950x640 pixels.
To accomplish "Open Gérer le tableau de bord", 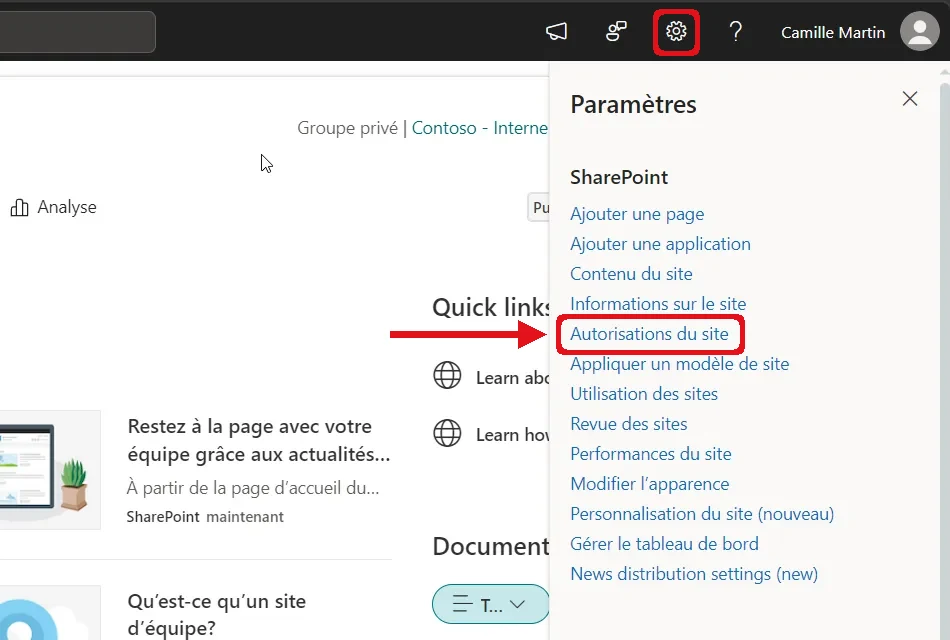I will [x=664, y=544].
